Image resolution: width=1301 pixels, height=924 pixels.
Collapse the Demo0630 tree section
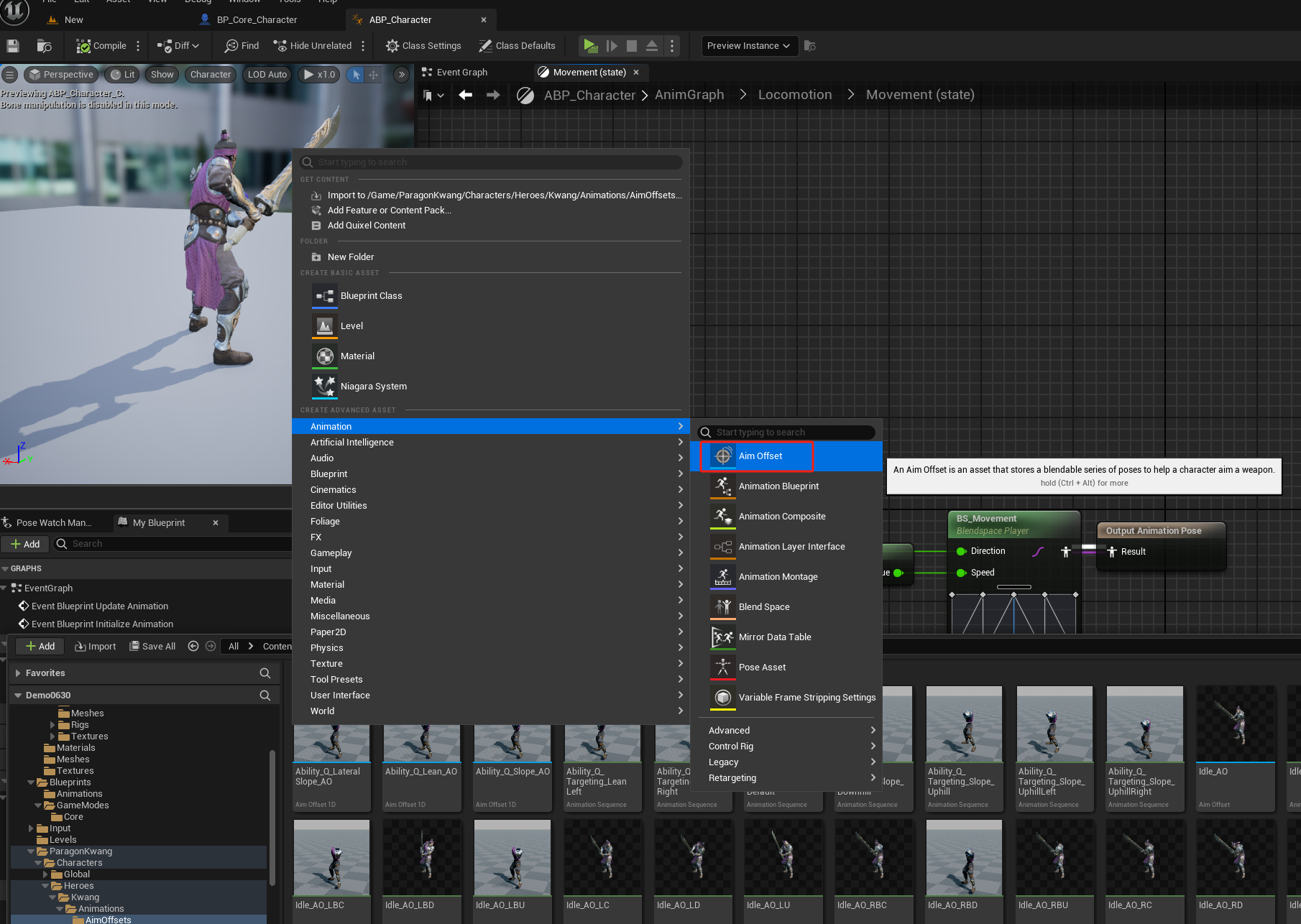[x=18, y=696]
